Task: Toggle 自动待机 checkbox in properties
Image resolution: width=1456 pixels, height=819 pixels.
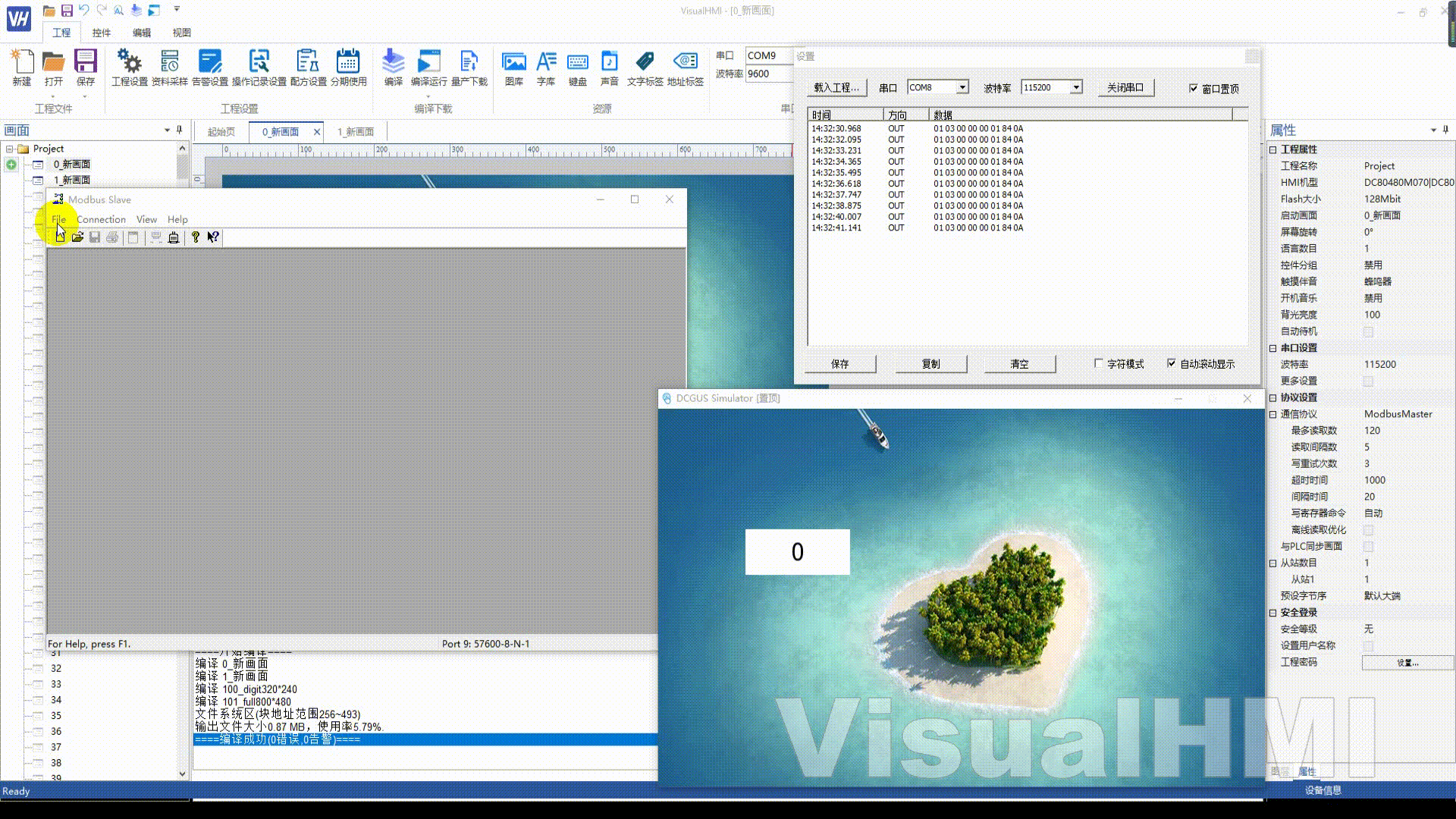Action: pos(1369,331)
